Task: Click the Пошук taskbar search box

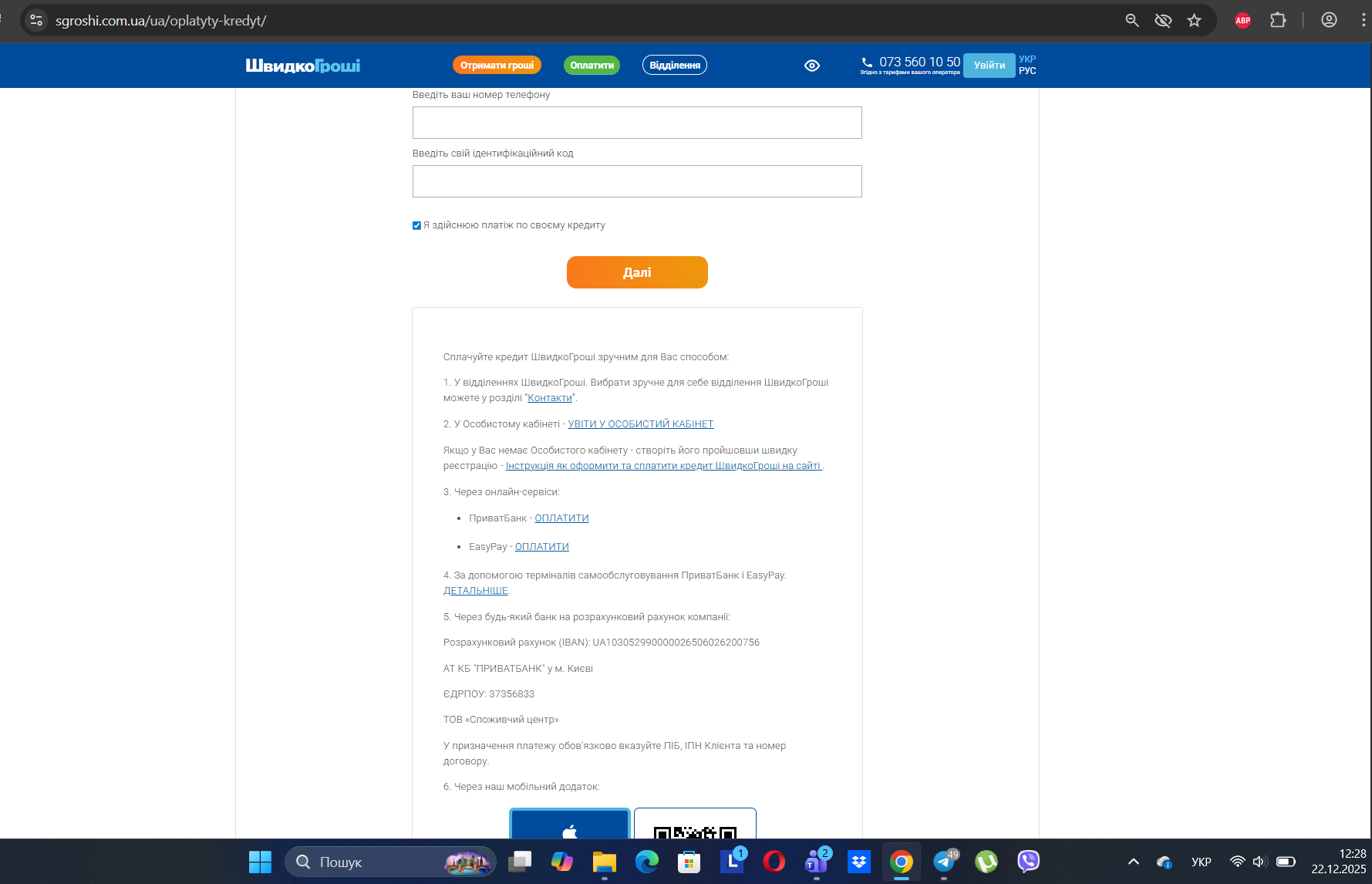Action: point(390,862)
